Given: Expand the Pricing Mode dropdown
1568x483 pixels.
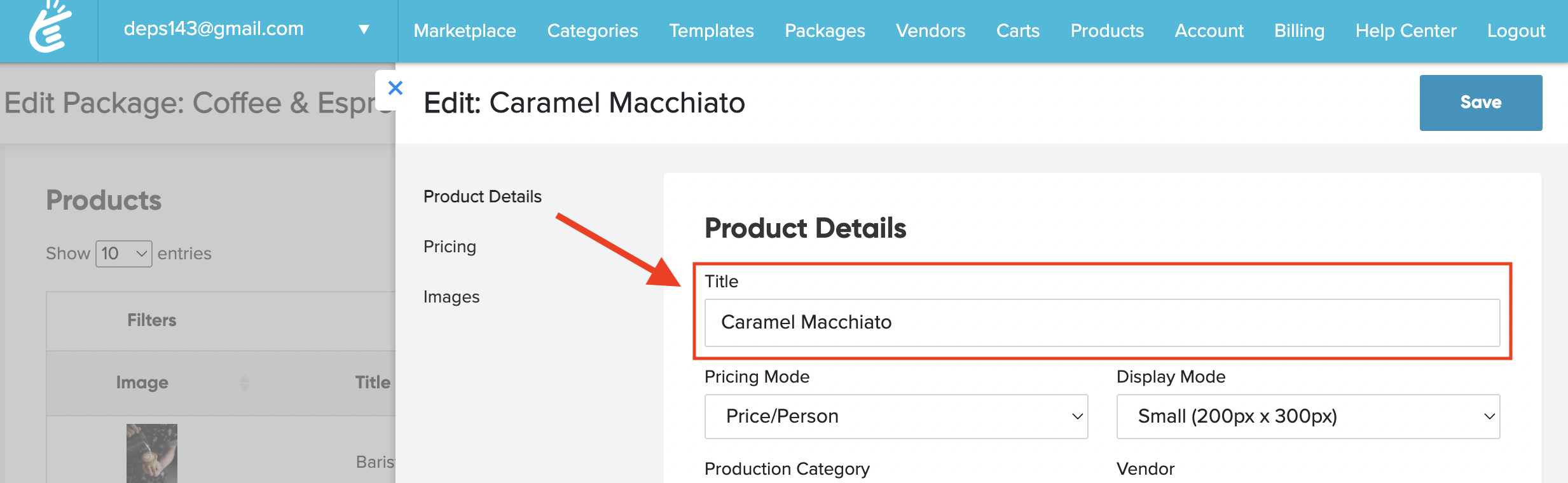Looking at the screenshot, I should pyautogui.click(x=895, y=416).
